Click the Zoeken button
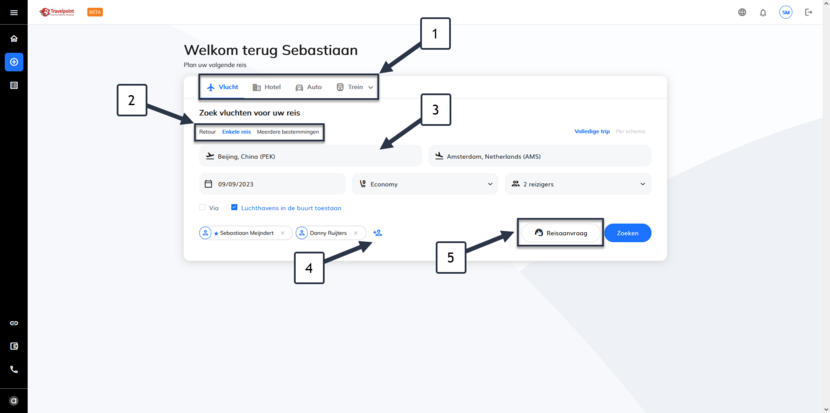This screenshot has height=413, width=830. [628, 233]
